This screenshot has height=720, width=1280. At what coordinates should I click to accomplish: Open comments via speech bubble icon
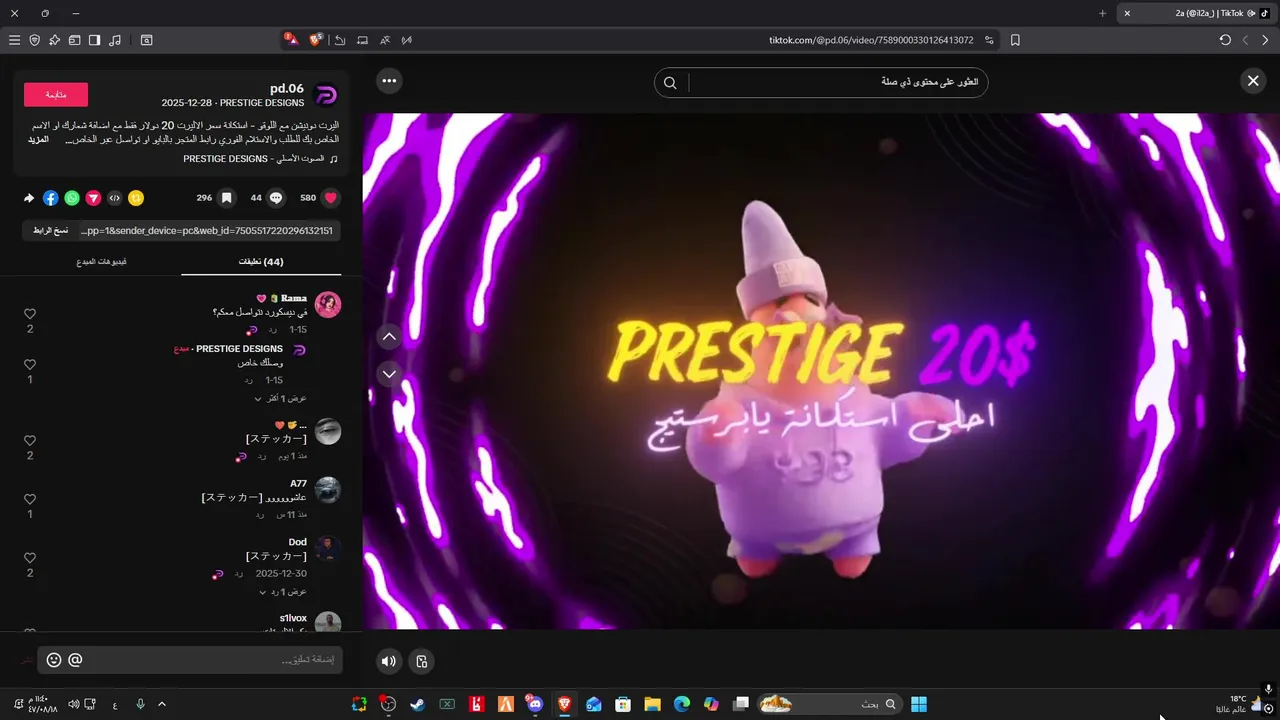276,198
